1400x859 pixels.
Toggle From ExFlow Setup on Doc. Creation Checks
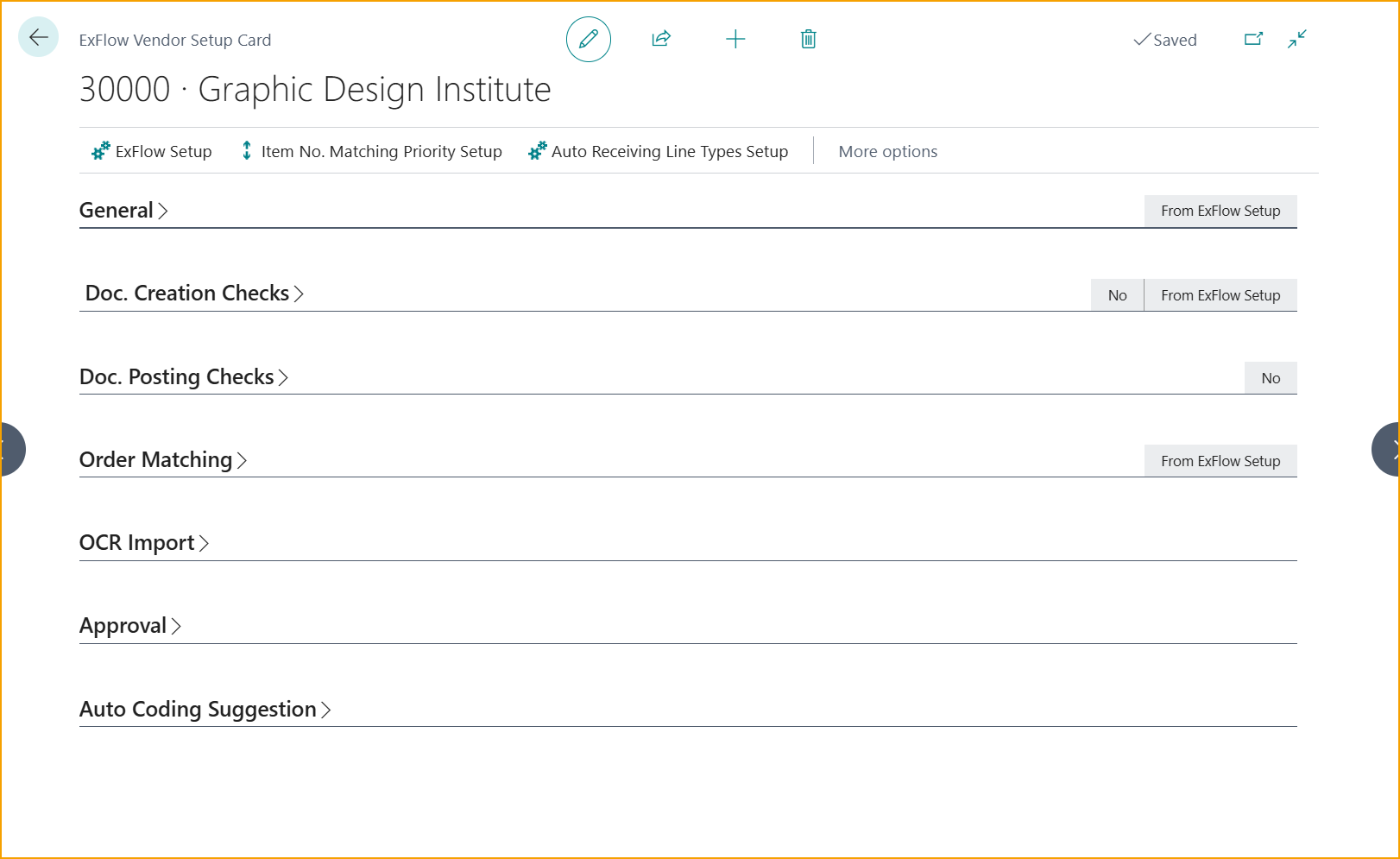(x=1220, y=294)
